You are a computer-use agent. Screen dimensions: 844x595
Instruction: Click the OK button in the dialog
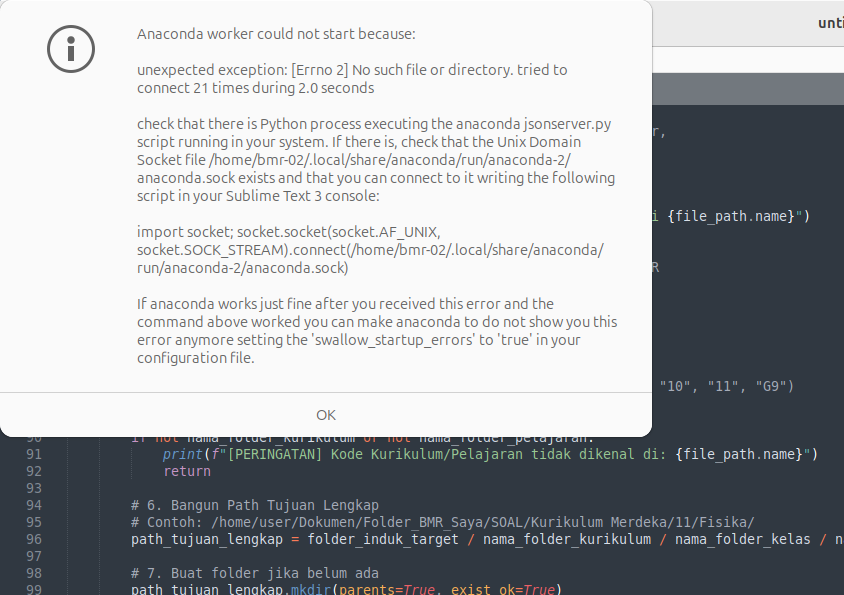click(326, 415)
